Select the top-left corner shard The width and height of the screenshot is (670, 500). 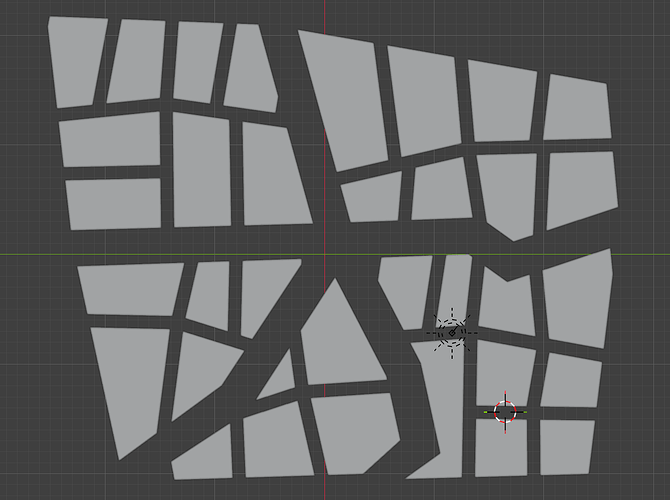coord(76,62)
